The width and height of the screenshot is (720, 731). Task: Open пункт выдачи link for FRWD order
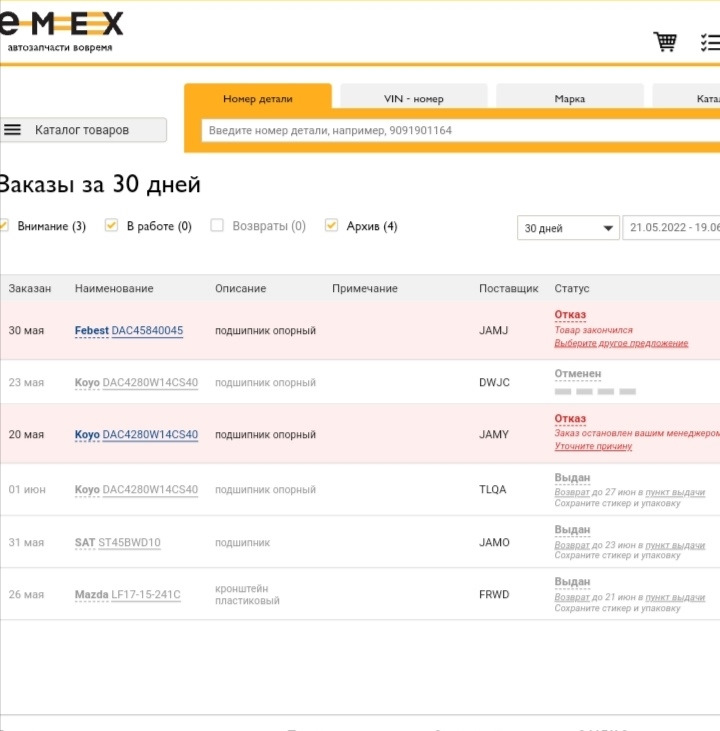tap(675, 597)
